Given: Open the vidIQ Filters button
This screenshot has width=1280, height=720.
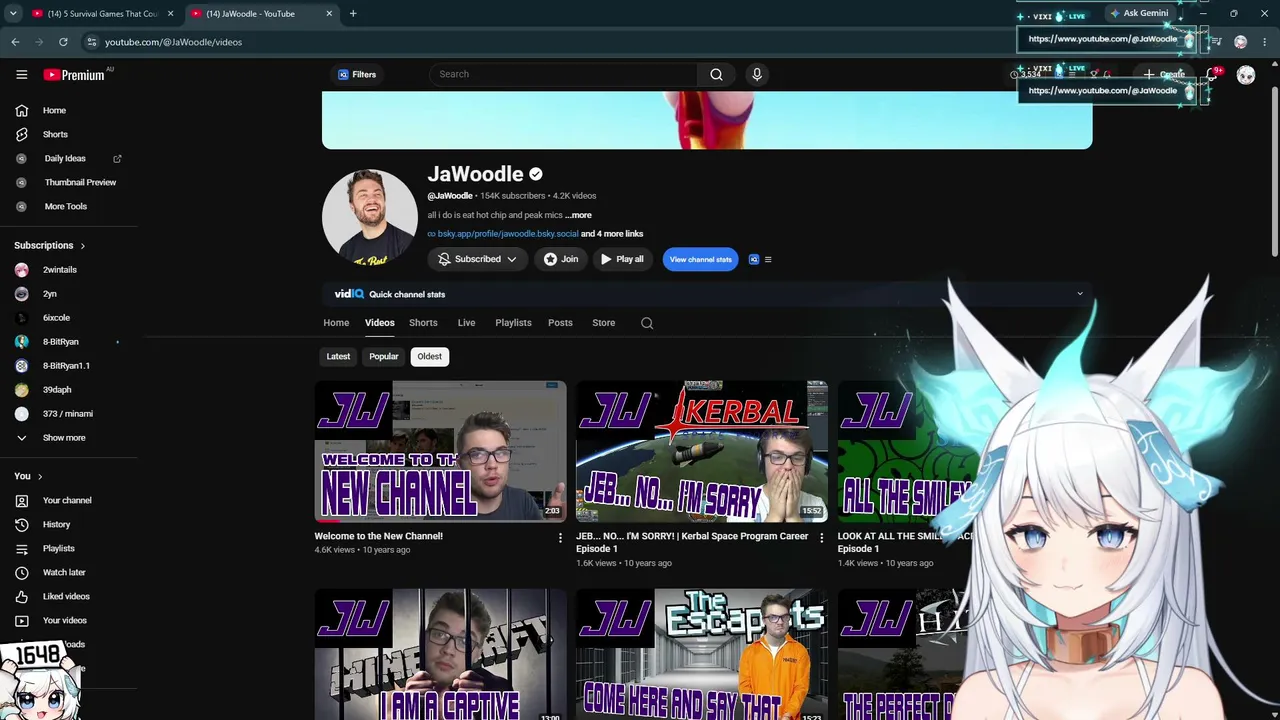Looking at the screenshot, I should (x=356, y=74).
